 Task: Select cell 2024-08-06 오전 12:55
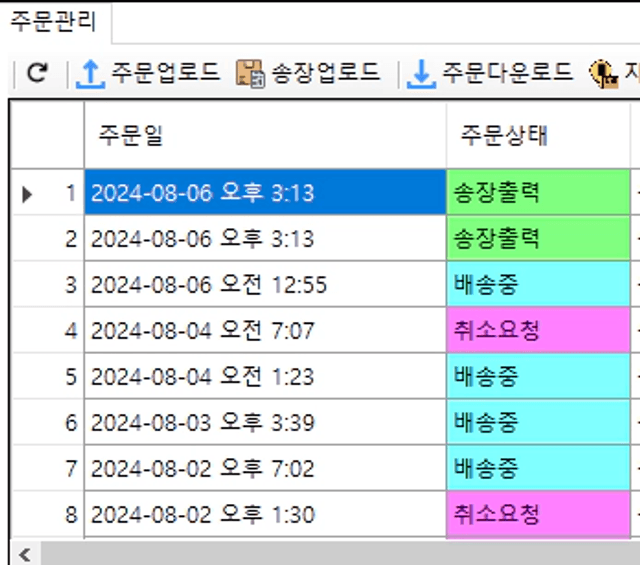tap(265, 285)
